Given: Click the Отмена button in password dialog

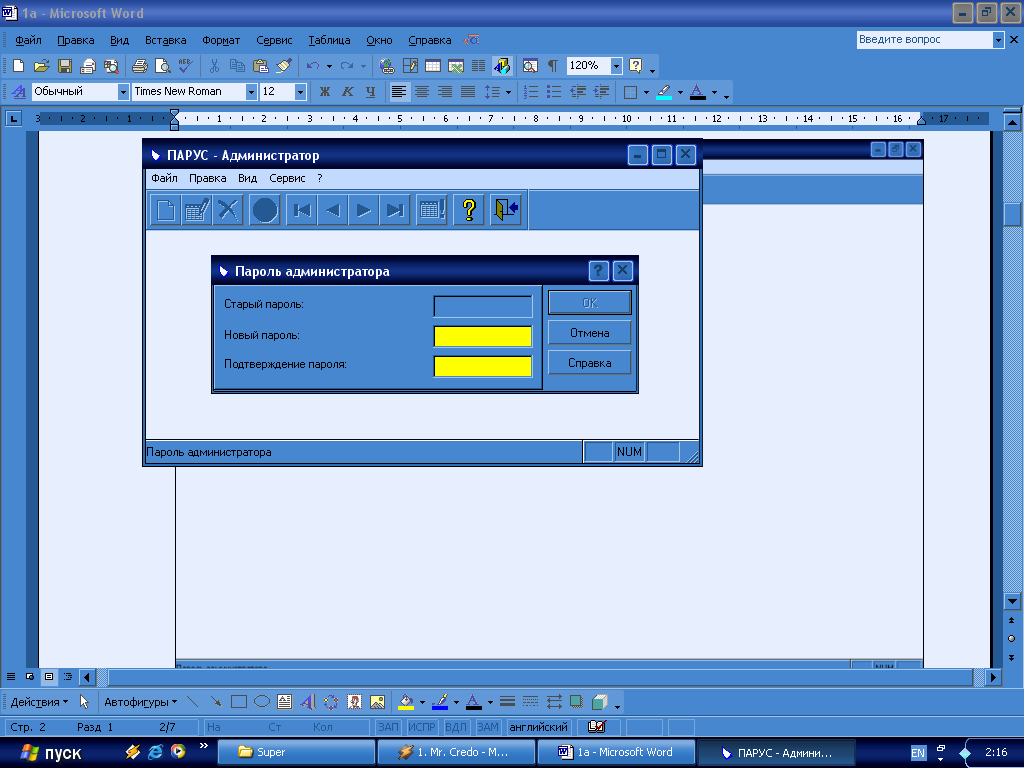Looking at the screenshot, I should coord(589,333).
